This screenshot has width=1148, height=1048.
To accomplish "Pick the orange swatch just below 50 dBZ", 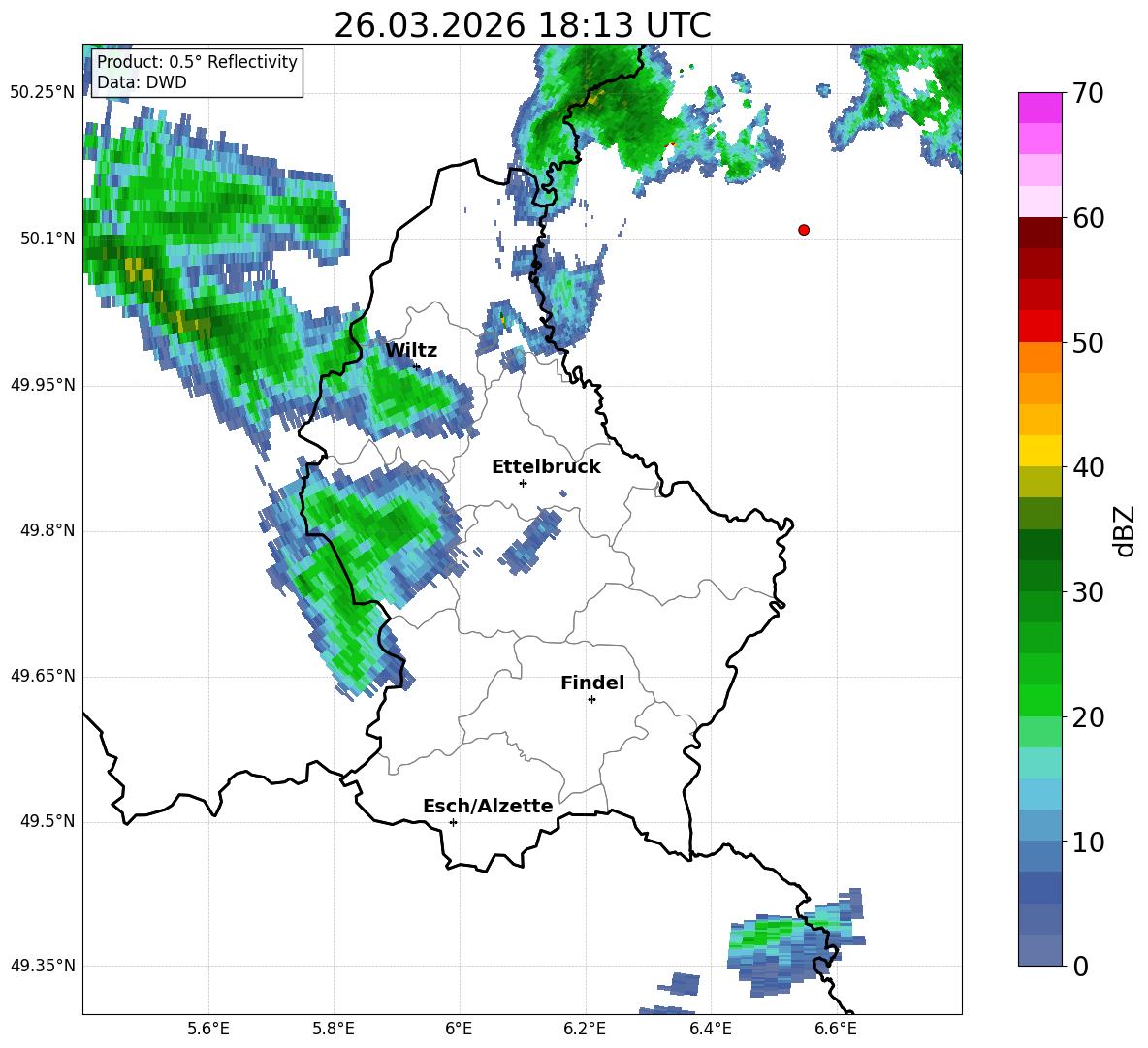I will point(1039,357).
